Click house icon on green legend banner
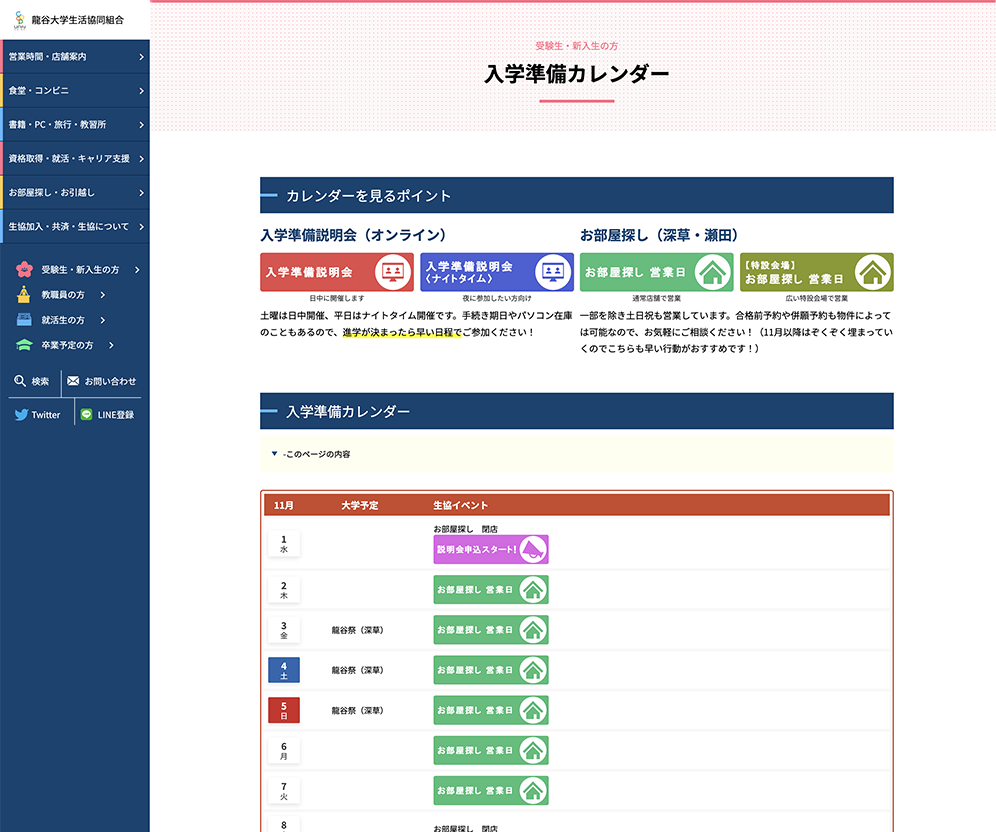The width and height of the screenshot is (996, 832). [713, 272]
